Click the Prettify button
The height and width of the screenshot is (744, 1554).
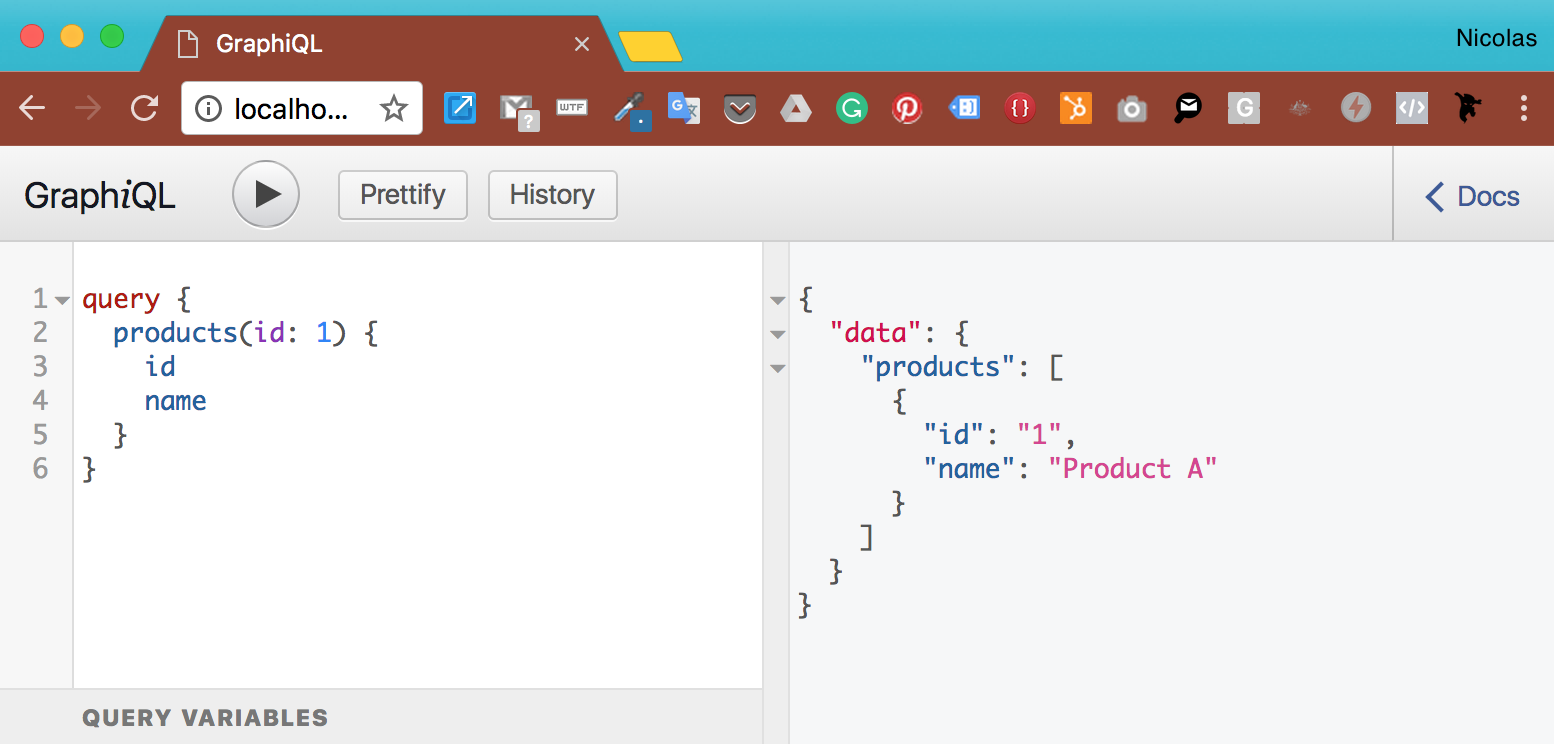click(402, 194)
